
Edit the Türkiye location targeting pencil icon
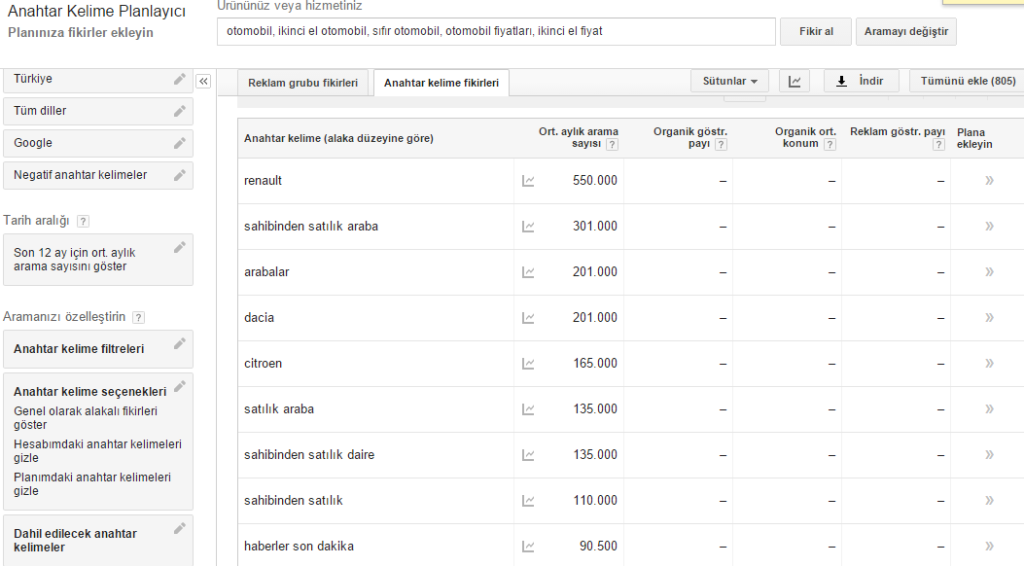(180, 79)
